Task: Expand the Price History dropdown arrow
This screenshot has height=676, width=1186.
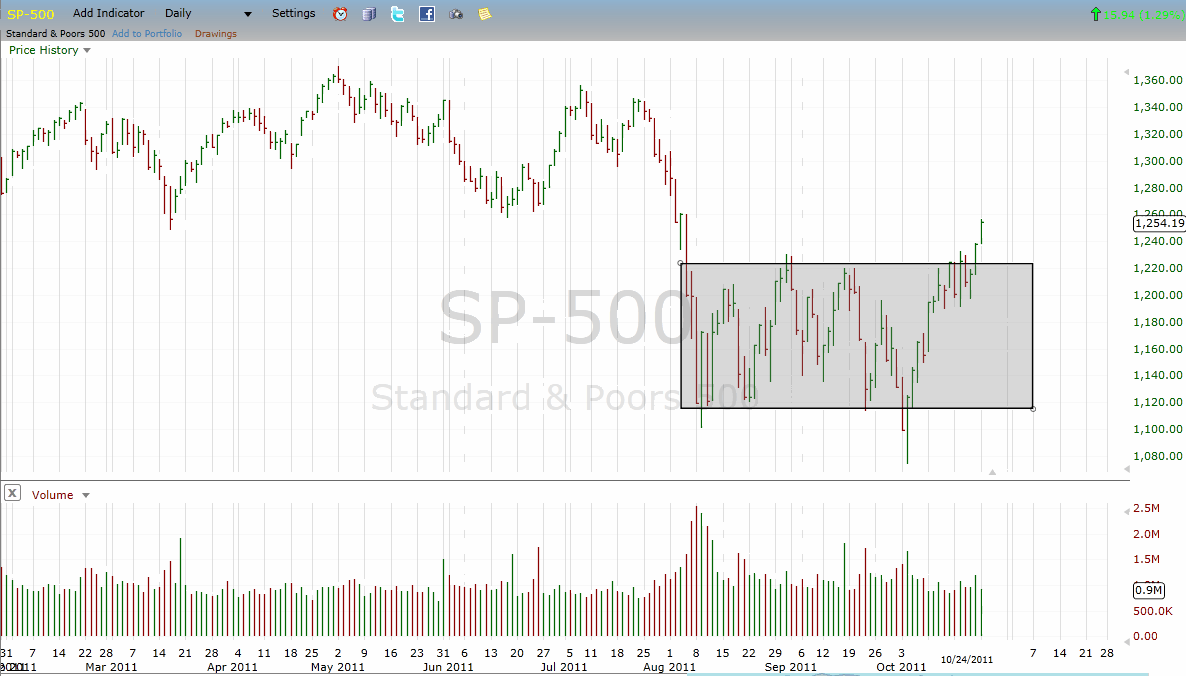Action: (x=87, y=51)
